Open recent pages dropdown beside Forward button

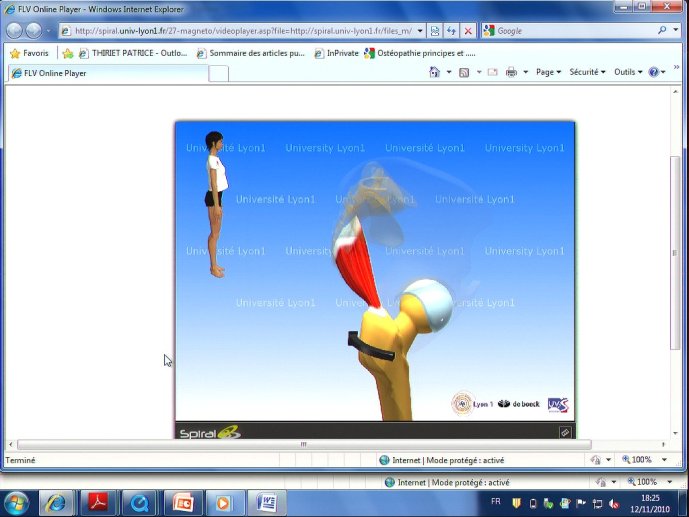48,31
